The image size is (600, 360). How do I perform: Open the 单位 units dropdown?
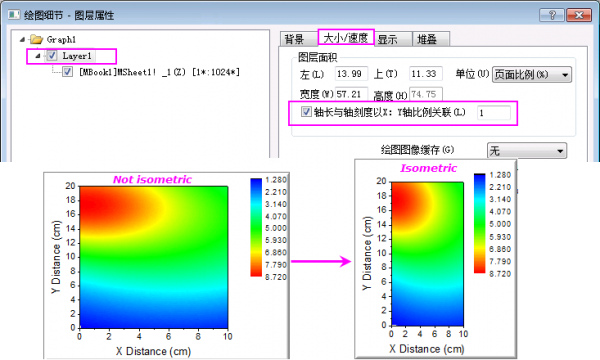click(x=532, y=75)
